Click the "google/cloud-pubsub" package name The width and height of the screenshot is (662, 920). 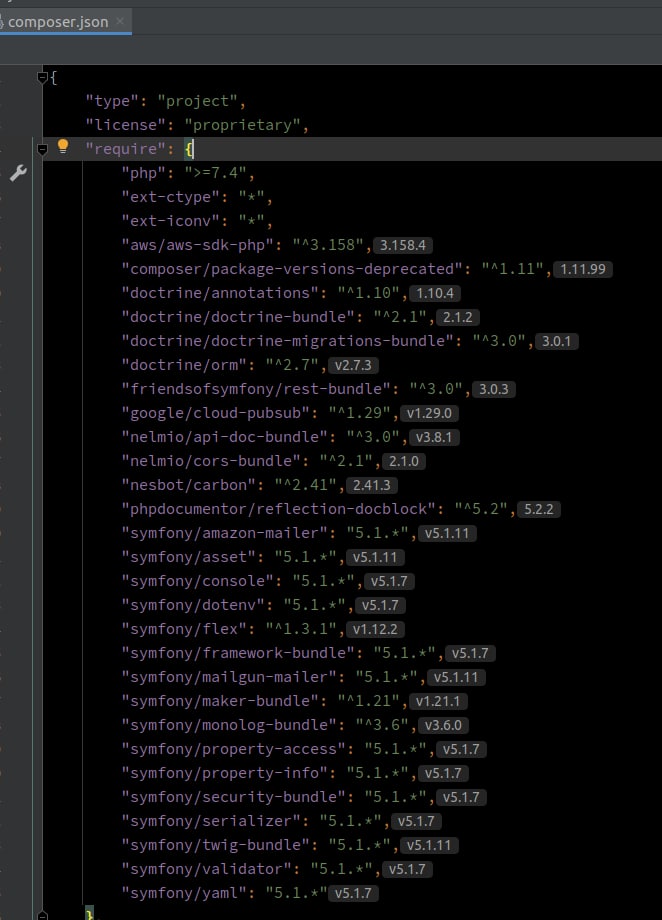[215, 414]
